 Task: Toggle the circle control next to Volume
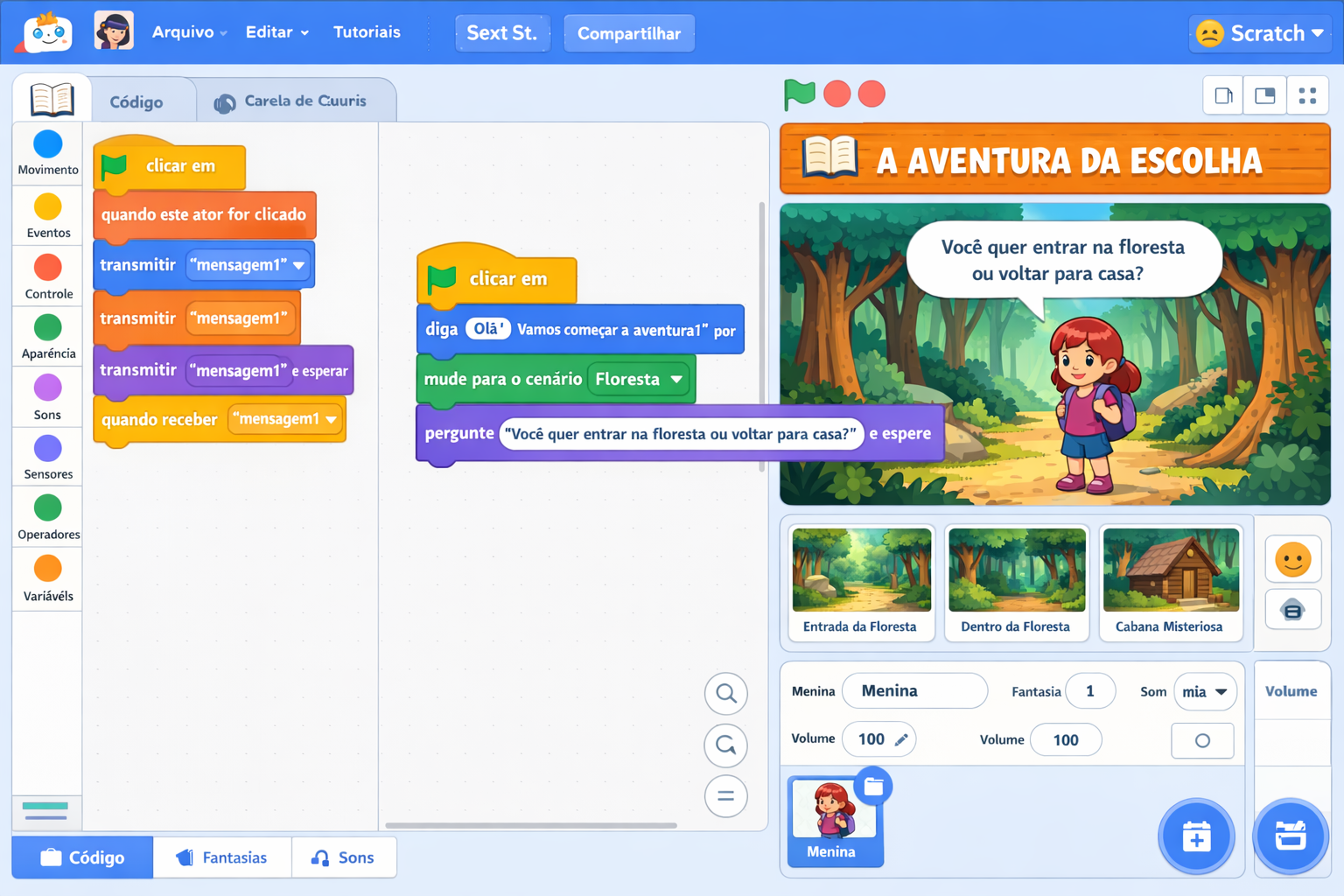pyautogui.click(x=1202, y=740)
